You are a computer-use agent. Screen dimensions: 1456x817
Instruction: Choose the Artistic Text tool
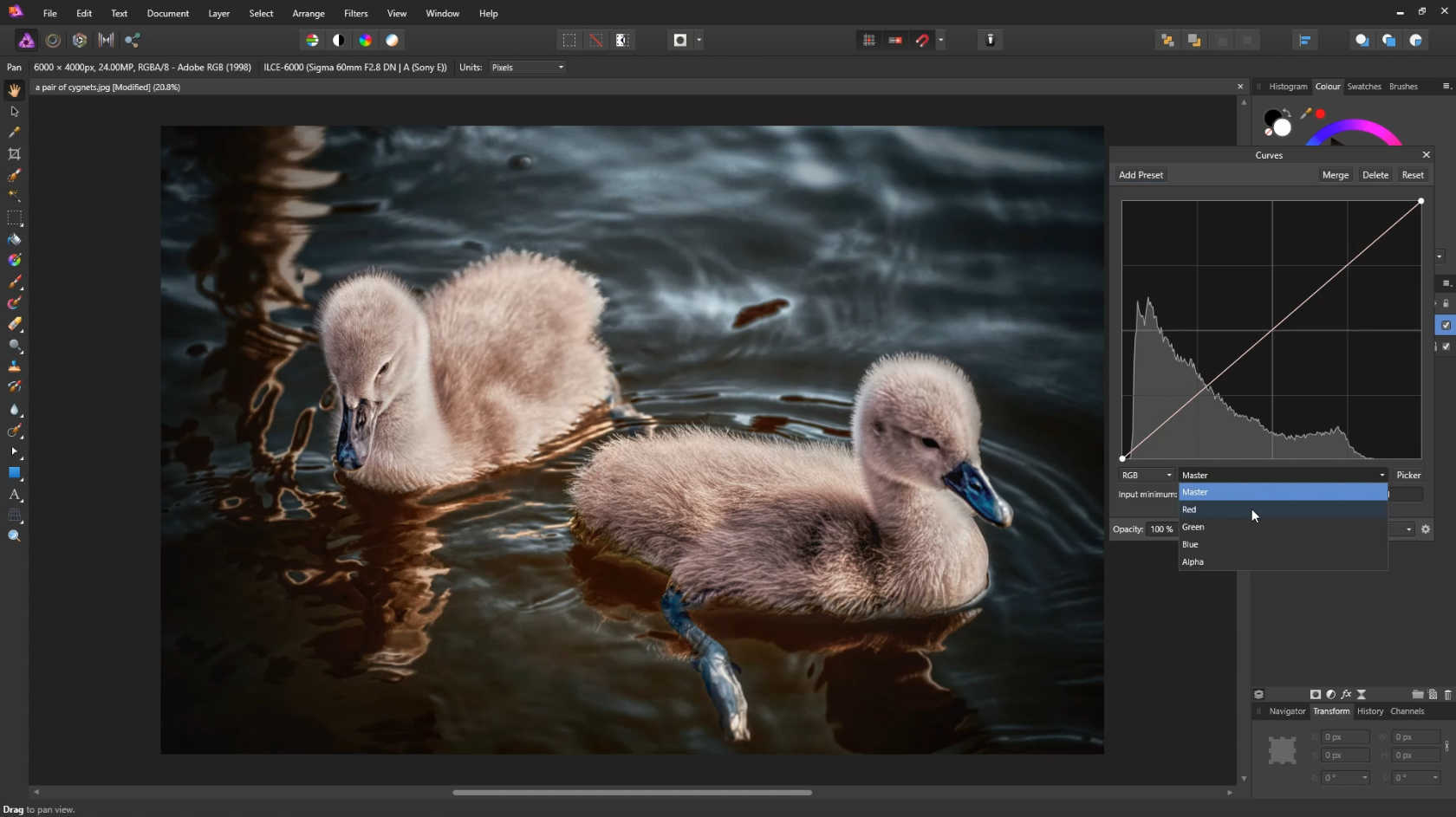click(14, 495)
